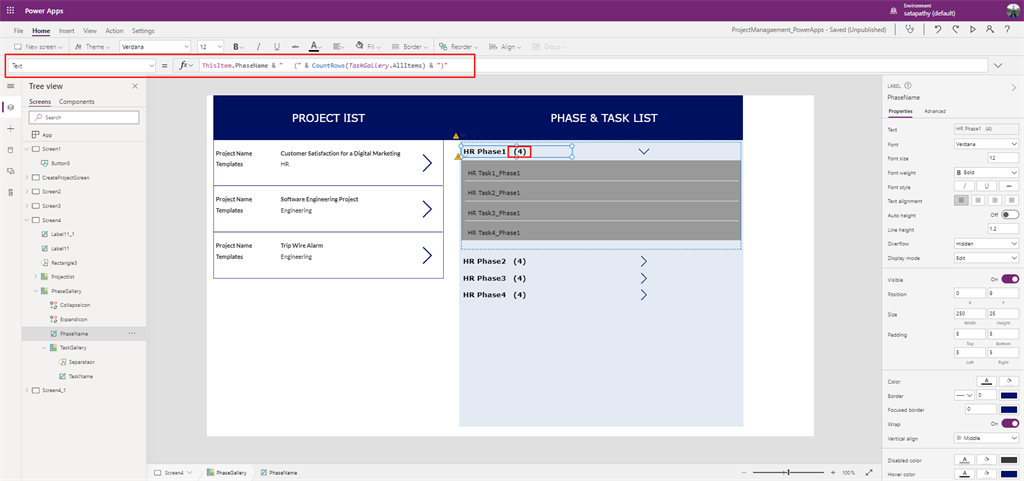Undo the last change
The height and width of the screenshot is (481, 1024).
click(x=938, y=30)
